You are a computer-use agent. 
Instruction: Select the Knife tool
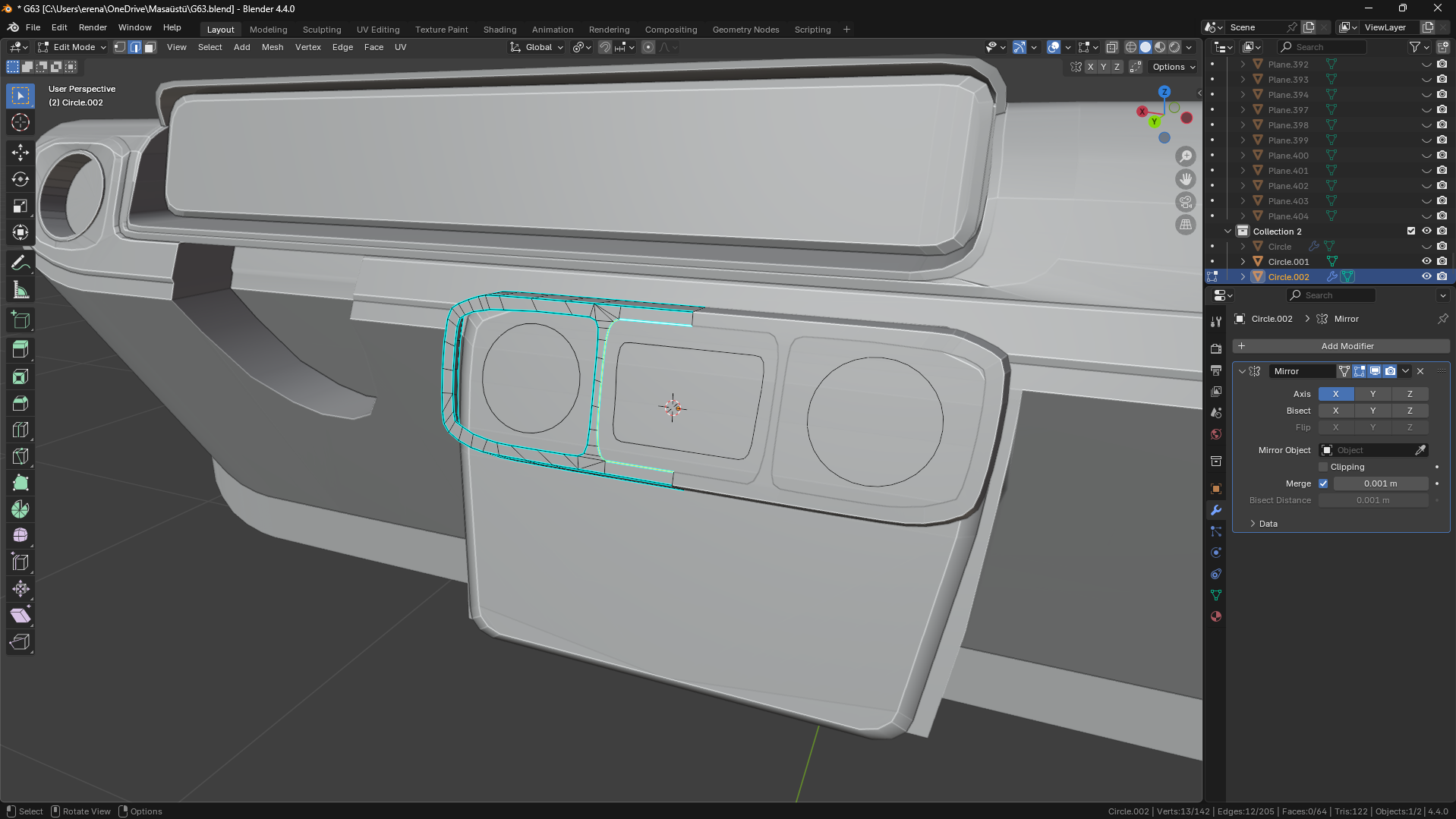[x=20, y=456]
